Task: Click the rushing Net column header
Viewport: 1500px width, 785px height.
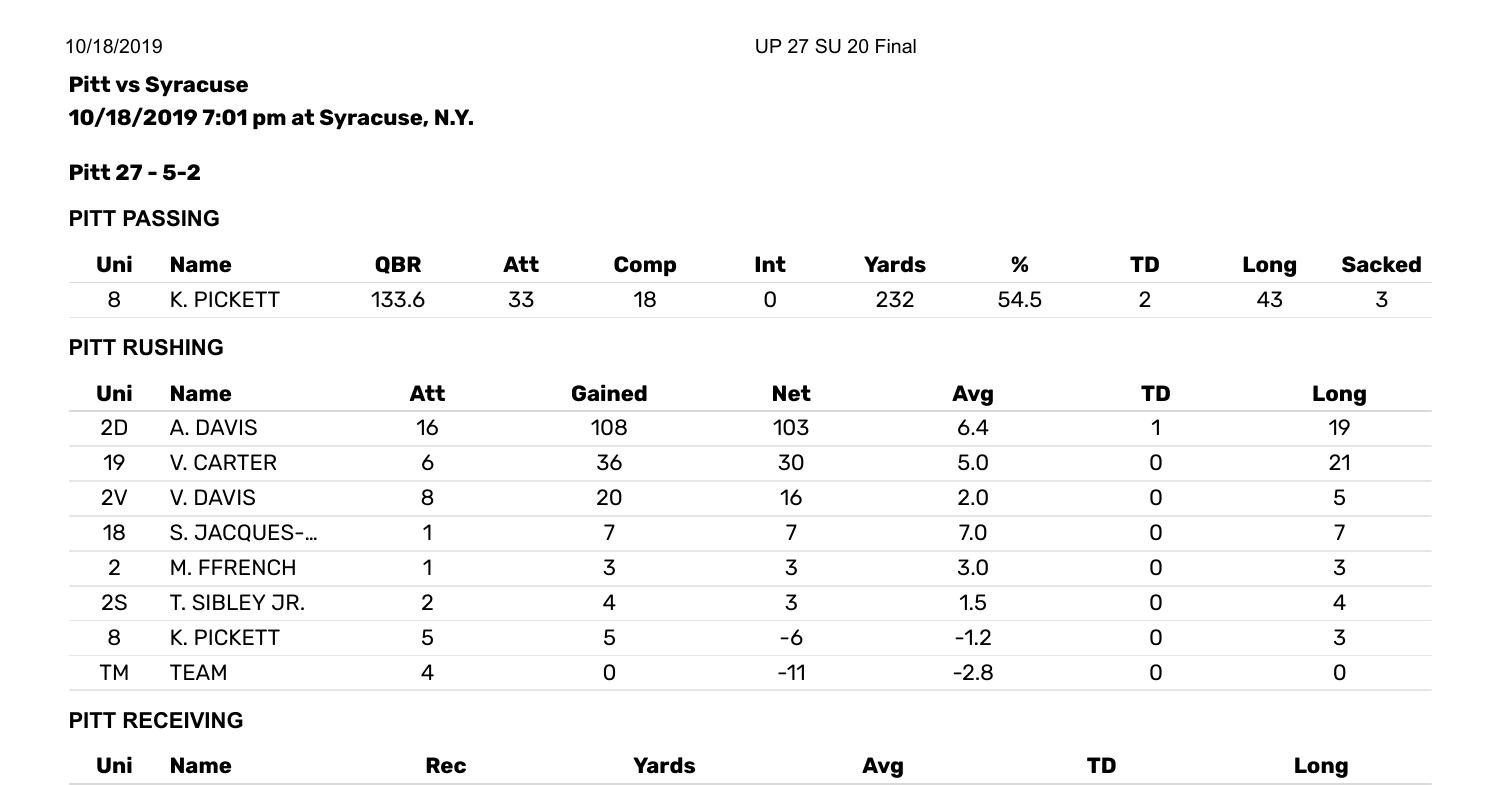Action: tap(790, 394)
